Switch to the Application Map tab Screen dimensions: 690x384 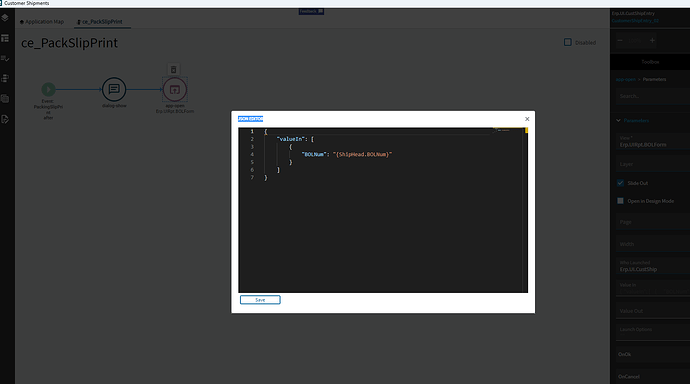42,22
